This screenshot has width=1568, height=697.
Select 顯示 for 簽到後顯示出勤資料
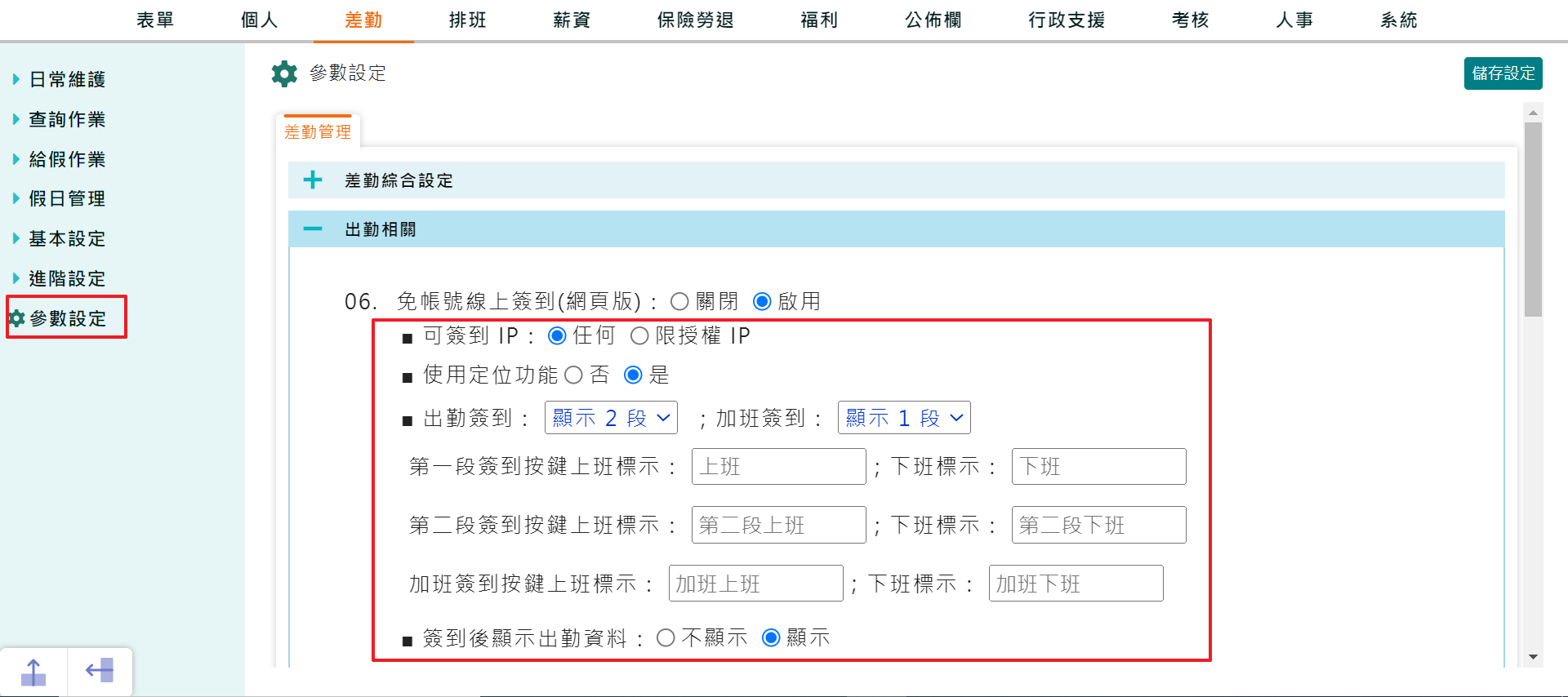pos(771,638)
